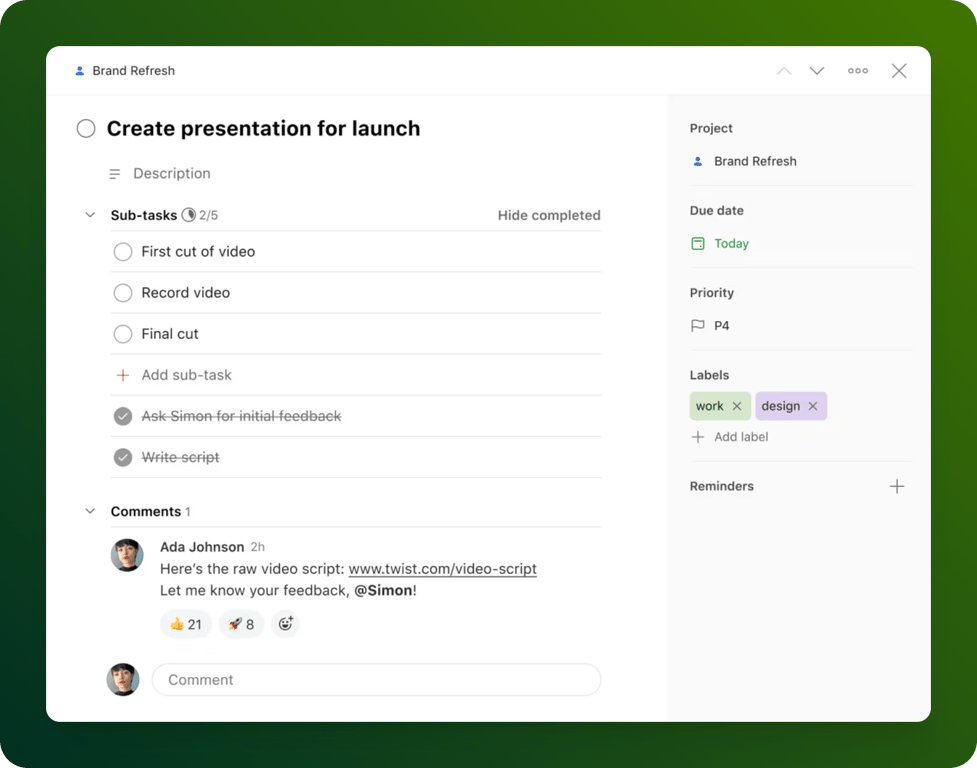Screen dimensions: 977x768
Task: Open the add reaction emoji picker
Action: click(285, 623)
